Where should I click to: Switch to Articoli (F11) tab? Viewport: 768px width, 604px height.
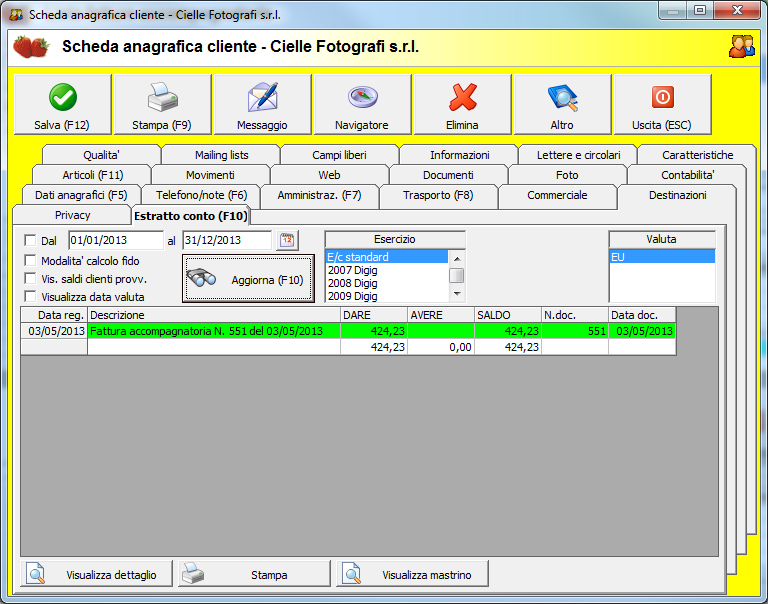[92, 175]
